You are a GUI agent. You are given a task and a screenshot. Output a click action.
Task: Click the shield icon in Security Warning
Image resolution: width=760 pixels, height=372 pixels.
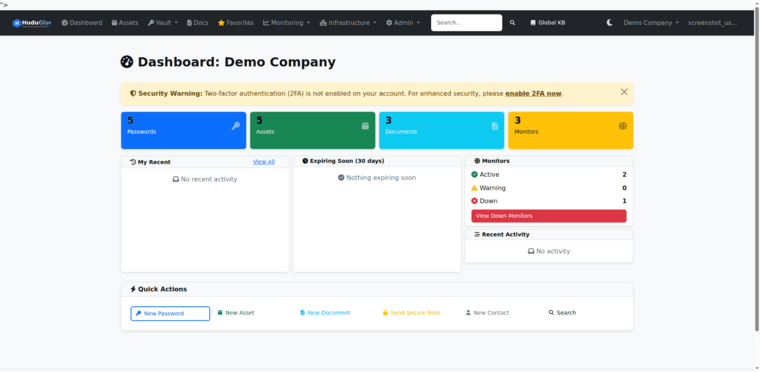pyautogui.click(x=133, y=94)
